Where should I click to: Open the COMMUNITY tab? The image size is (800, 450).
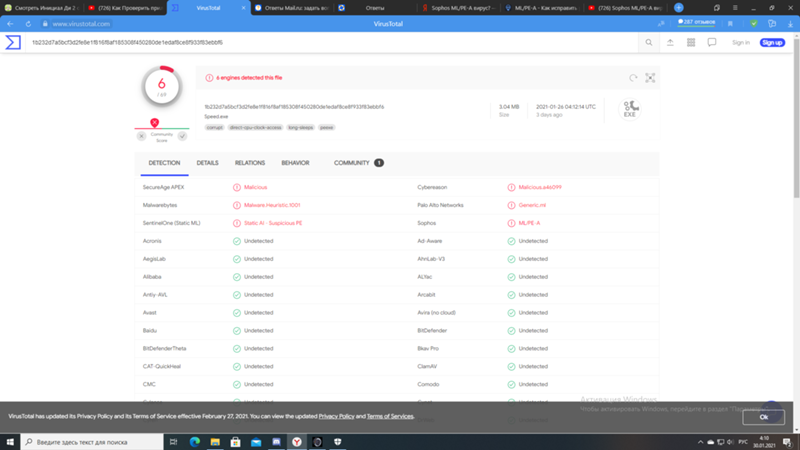(x=359, y=163)
